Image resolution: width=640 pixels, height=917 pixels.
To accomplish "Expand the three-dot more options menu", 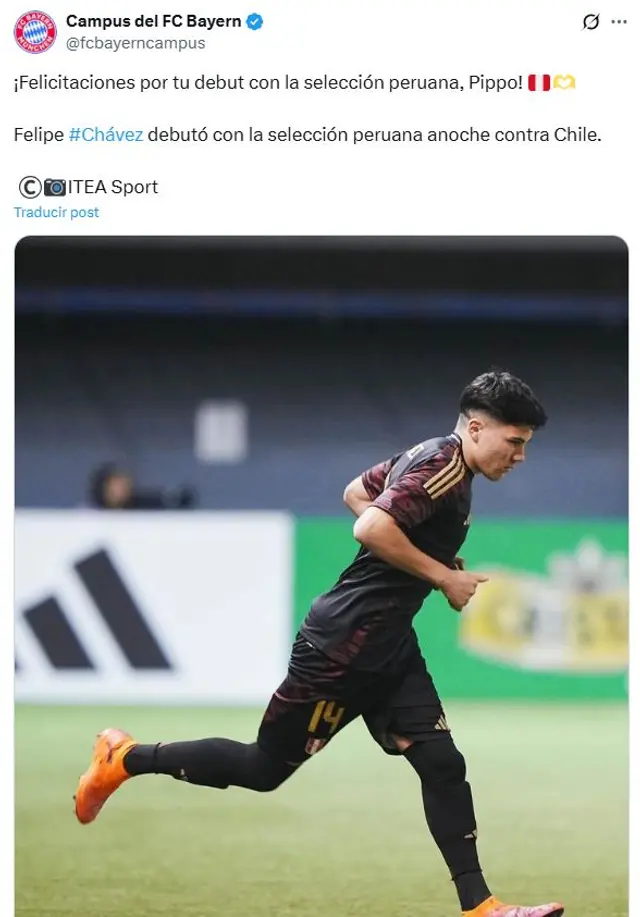I will point(619,22).
